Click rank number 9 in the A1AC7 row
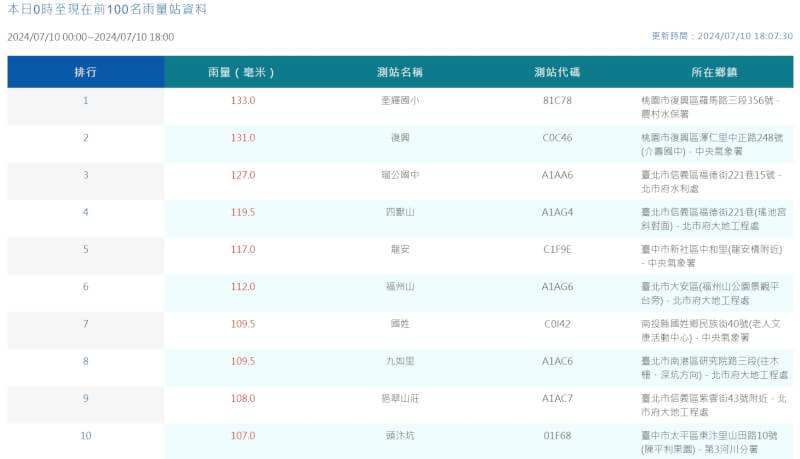This screenshot has height=459, width=800. [86, 398]
